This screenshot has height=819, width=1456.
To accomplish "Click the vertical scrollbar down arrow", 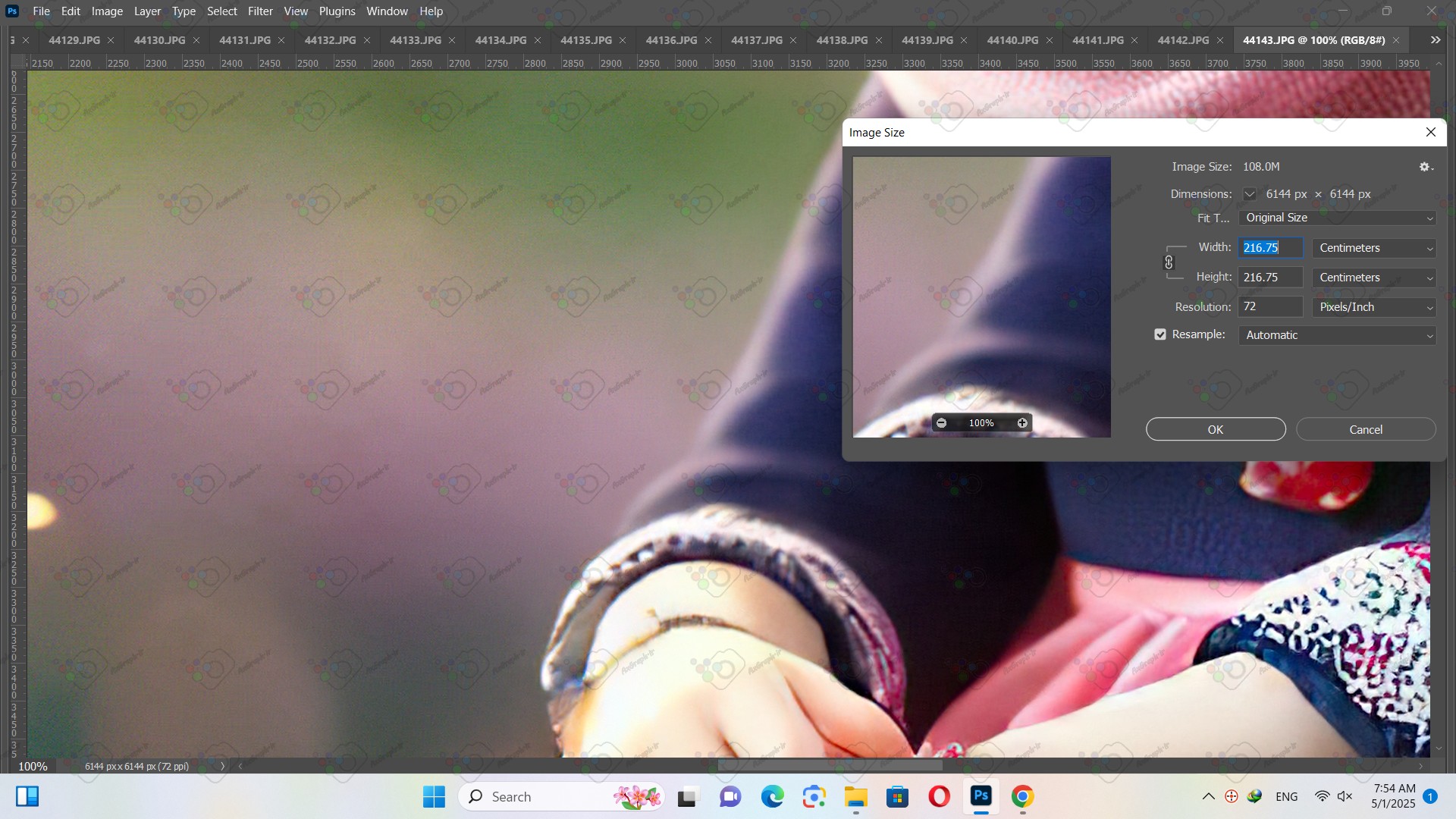I will (x=1439, y=749).
